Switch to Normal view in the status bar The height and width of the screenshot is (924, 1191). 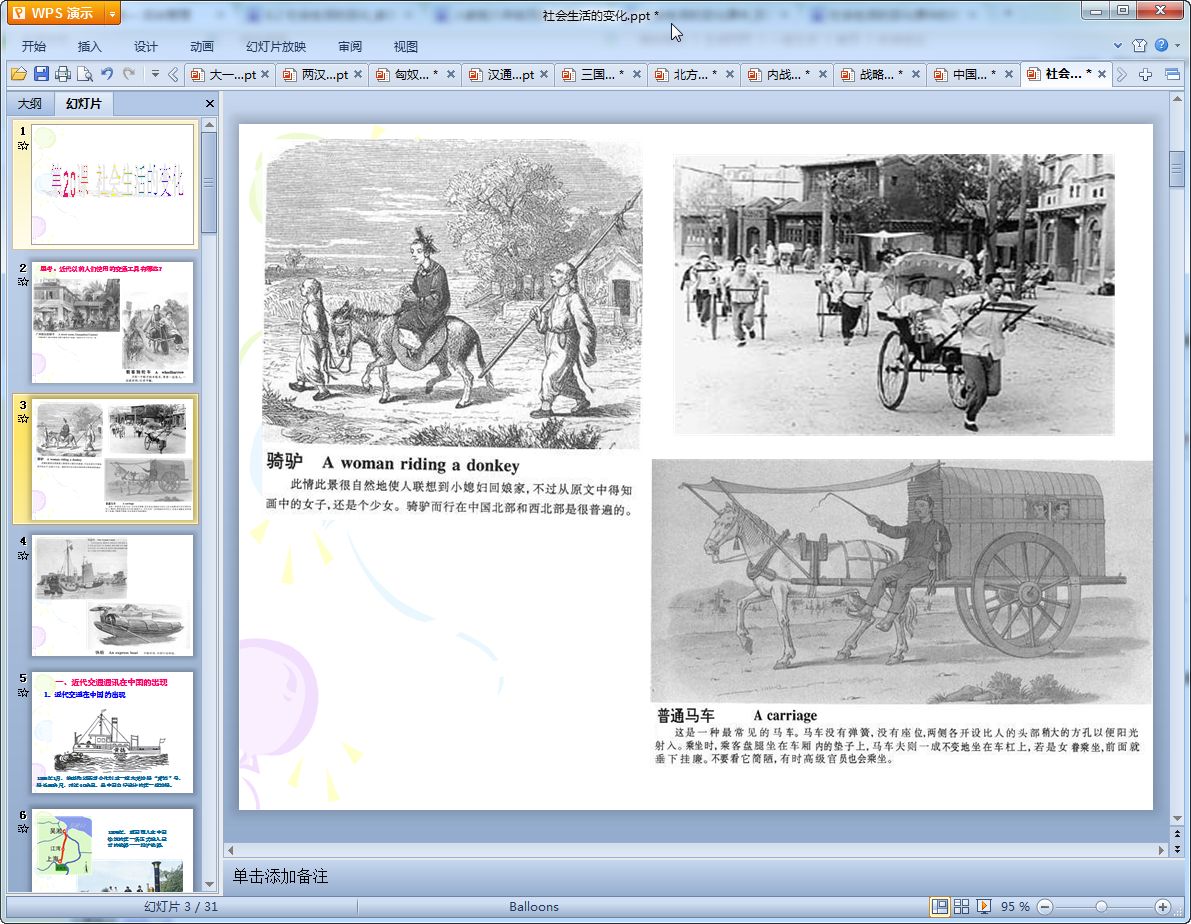[940, 907]
